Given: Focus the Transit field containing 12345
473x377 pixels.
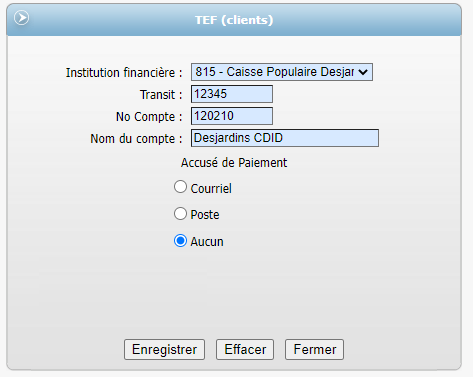Looking at the screenshot, I should point(232,94).
